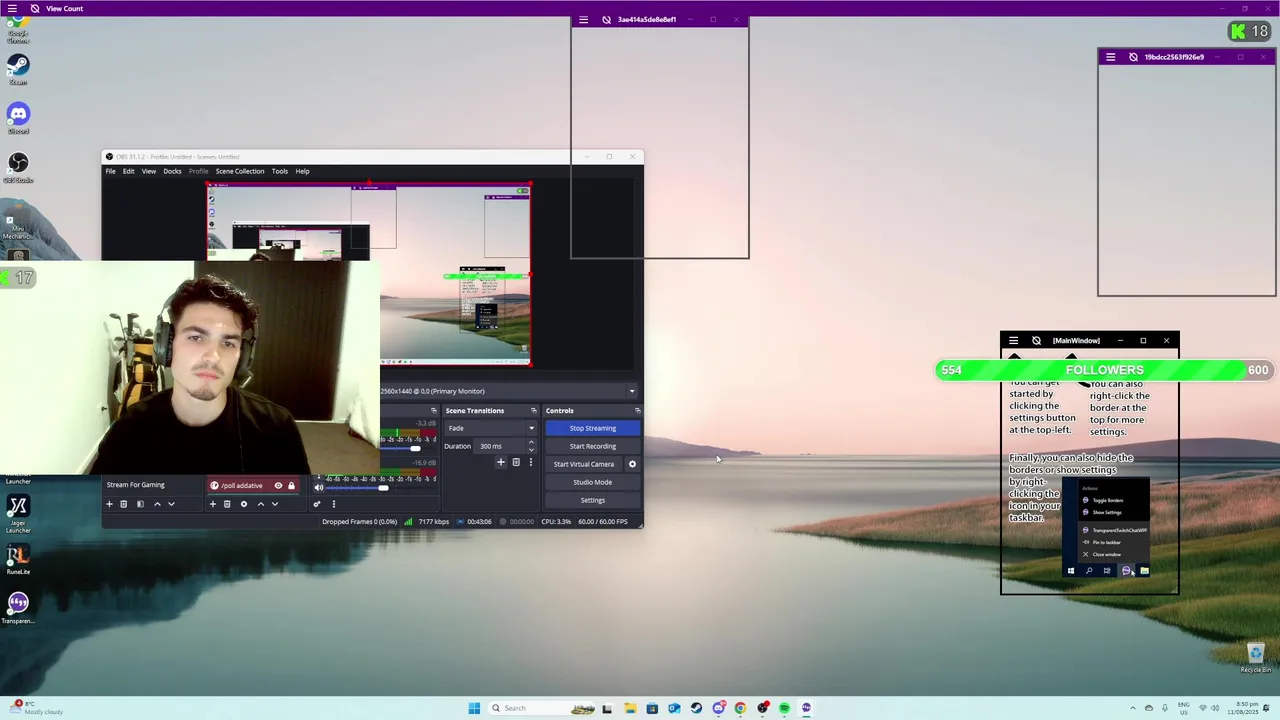Add a scene transition plus icon
This screenshot has height=720, width=1280.
point(501,462)
